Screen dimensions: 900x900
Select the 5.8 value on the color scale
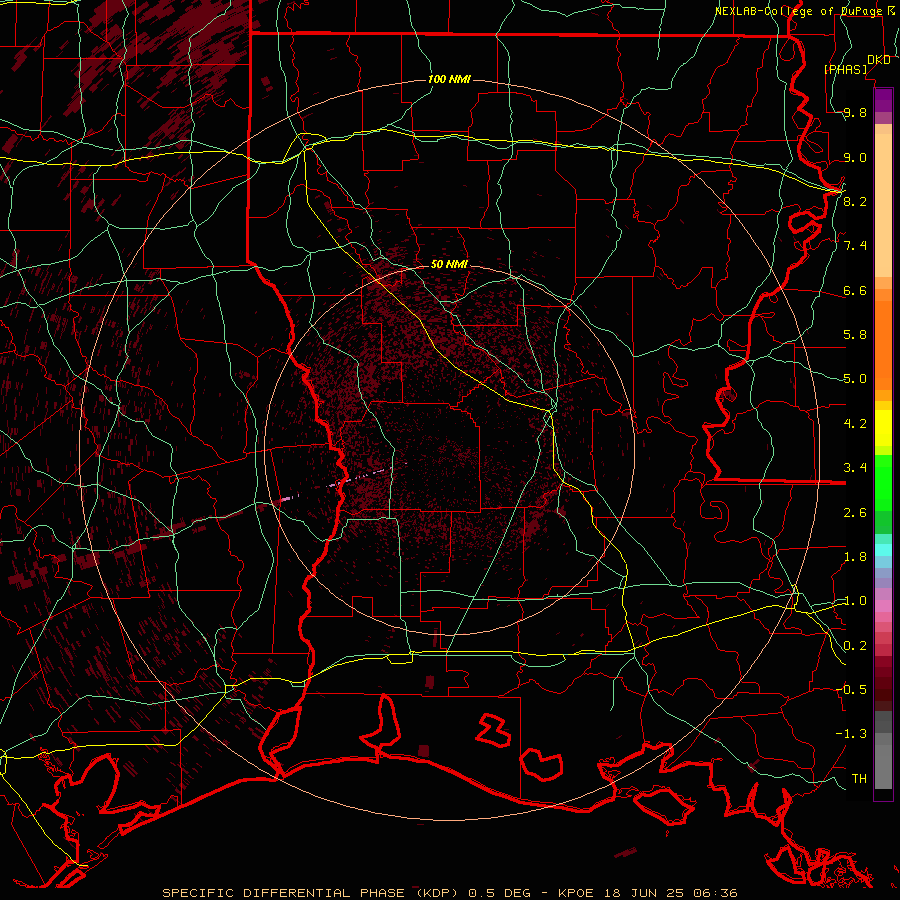(x=855, y=335)
